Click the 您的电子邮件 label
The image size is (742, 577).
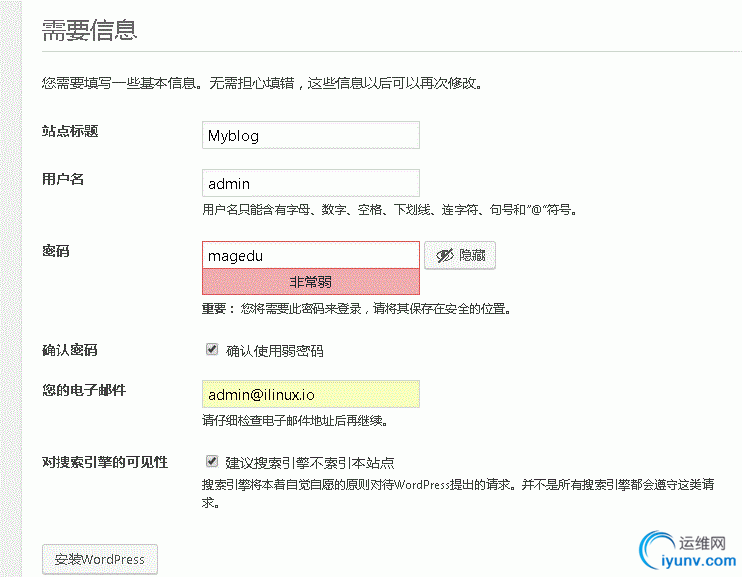pos(84,390)
